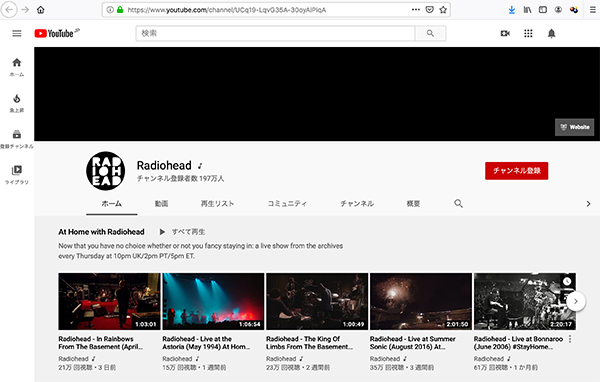The height and width of the screenshot is (382, 600).
Task: Click the multicolor extension icon in toolbar
Action: [x=574, y=10]
